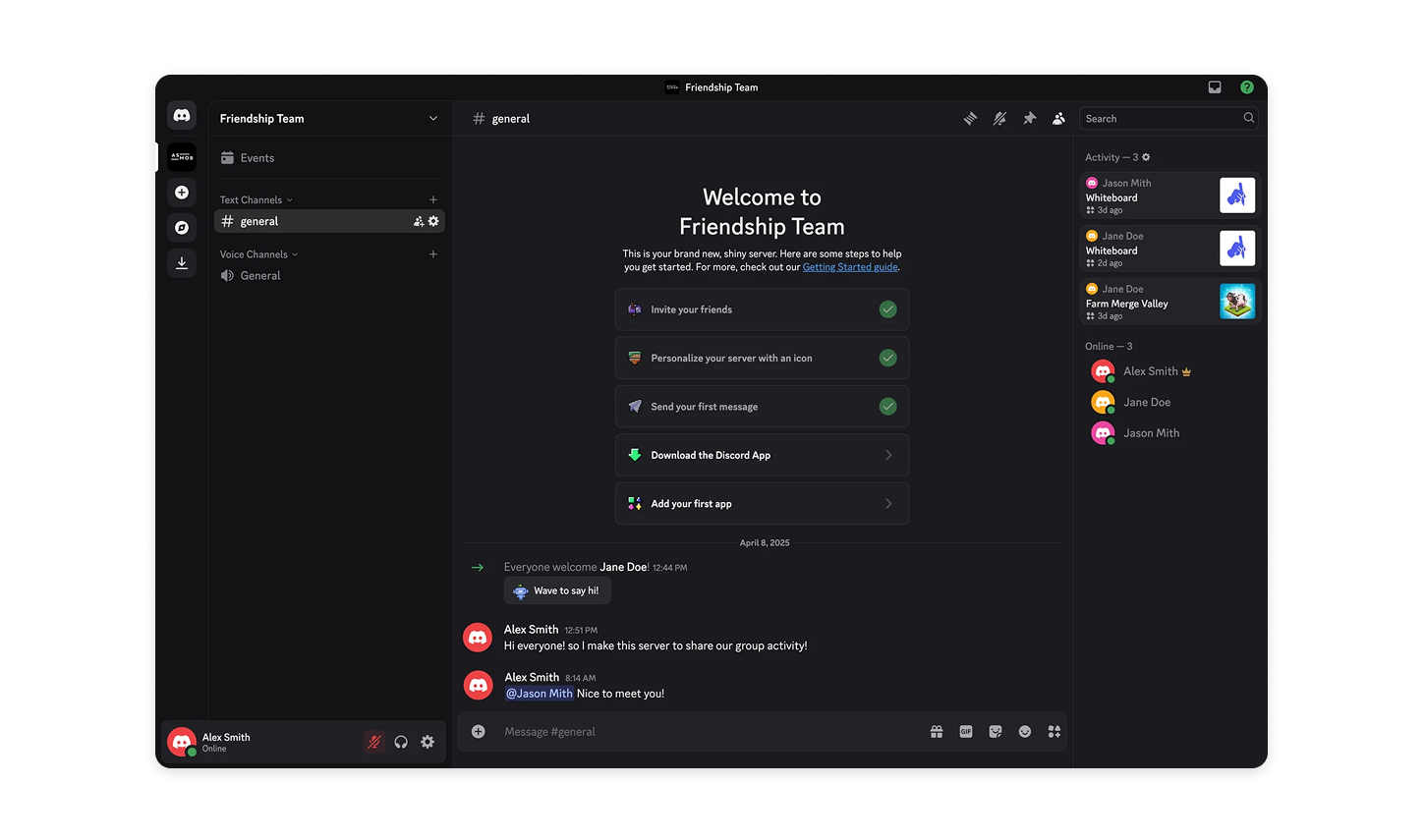Image resolution: width=1425 pixels, height=840 pixels.
Task: Open Jane Doe Whiteboard activity card
Action: (1169, 249)
